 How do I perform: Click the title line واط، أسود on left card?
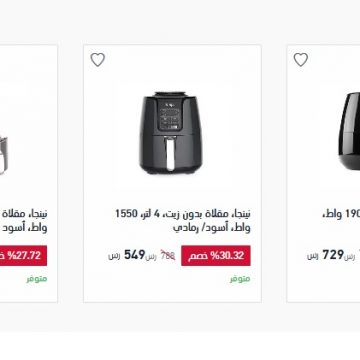(x=26, y=228)
